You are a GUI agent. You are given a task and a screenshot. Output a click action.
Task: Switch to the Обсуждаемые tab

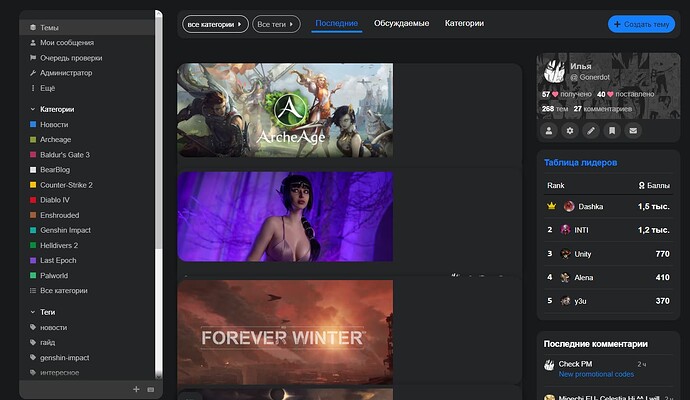point(402,23)
